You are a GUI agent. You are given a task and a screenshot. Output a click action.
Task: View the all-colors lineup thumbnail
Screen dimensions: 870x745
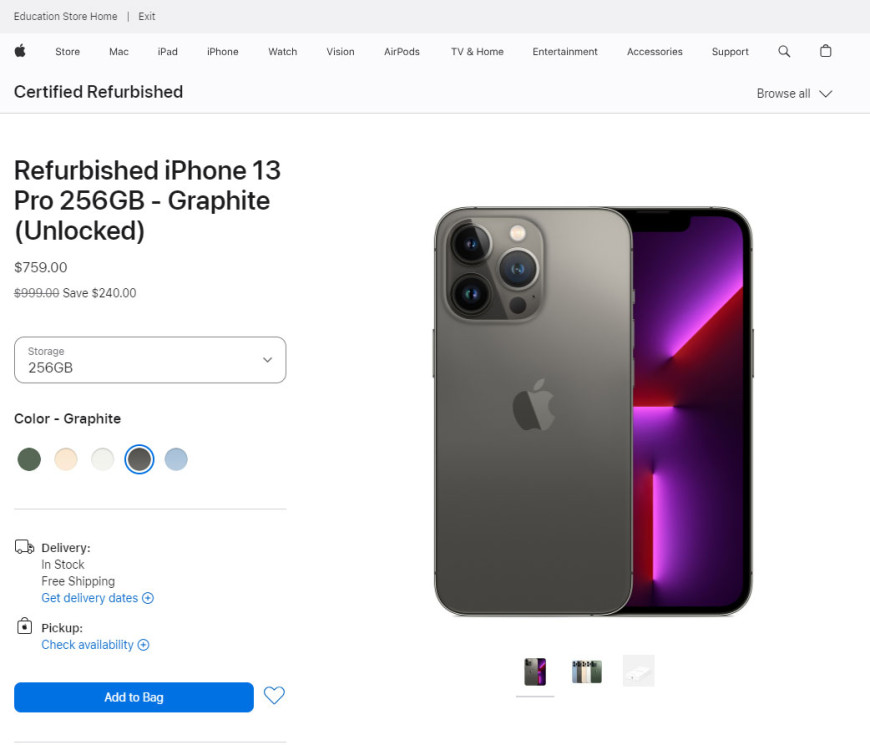[586, 672]
